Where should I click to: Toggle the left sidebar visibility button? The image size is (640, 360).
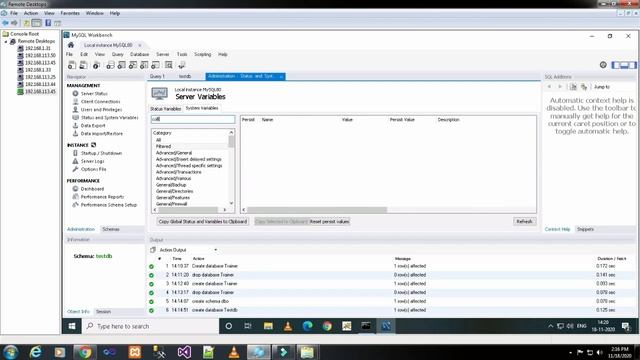(616, 65)
